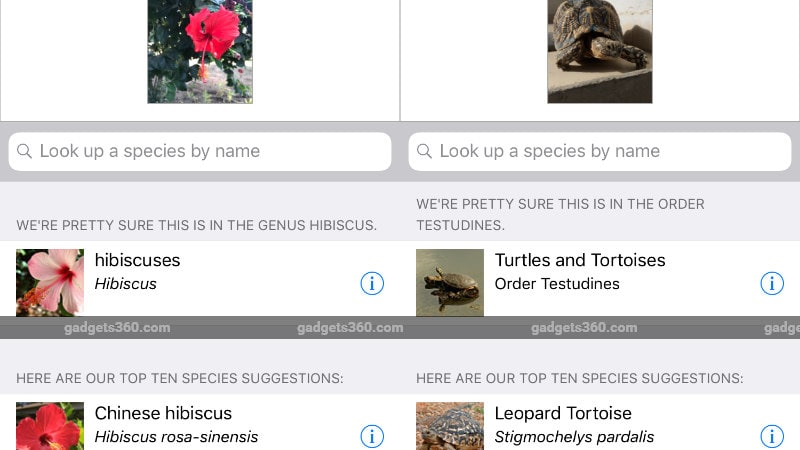
Task: Open info for Chinese hibiscus
Action: 371,436
